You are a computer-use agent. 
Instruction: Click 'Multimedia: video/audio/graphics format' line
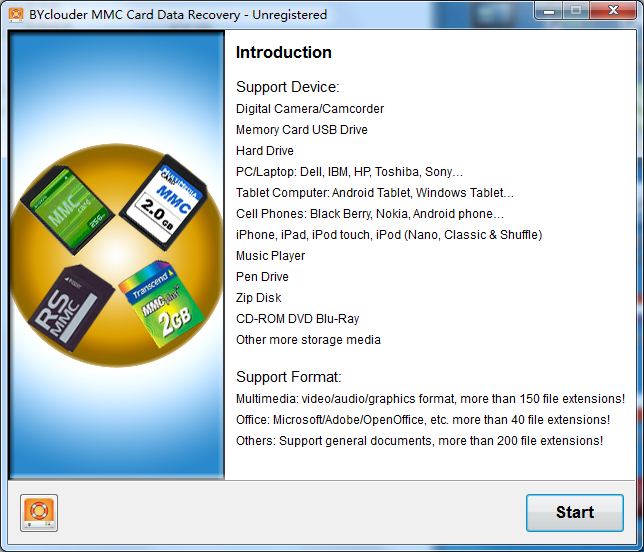430,399
